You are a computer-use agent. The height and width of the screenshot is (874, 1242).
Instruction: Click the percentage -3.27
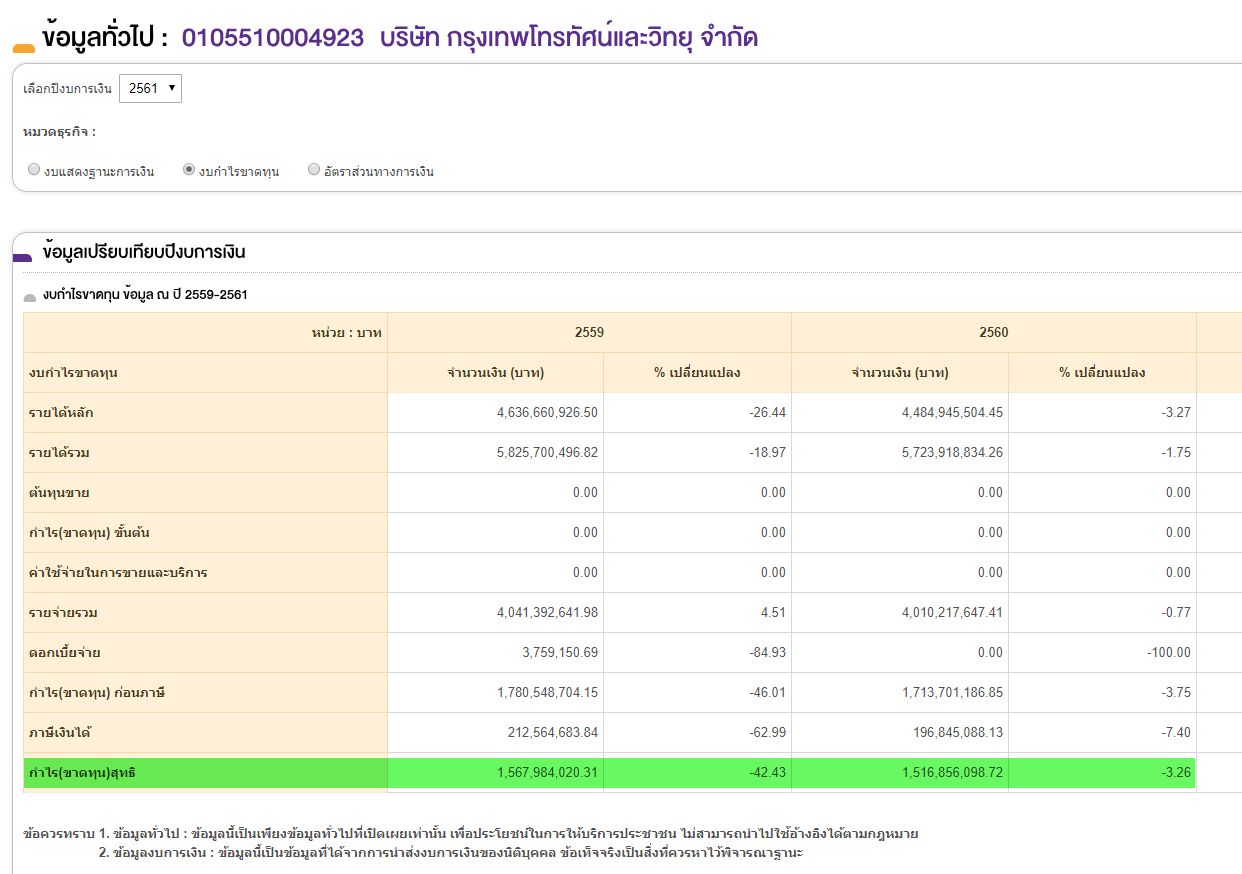tap(1175, 413)
